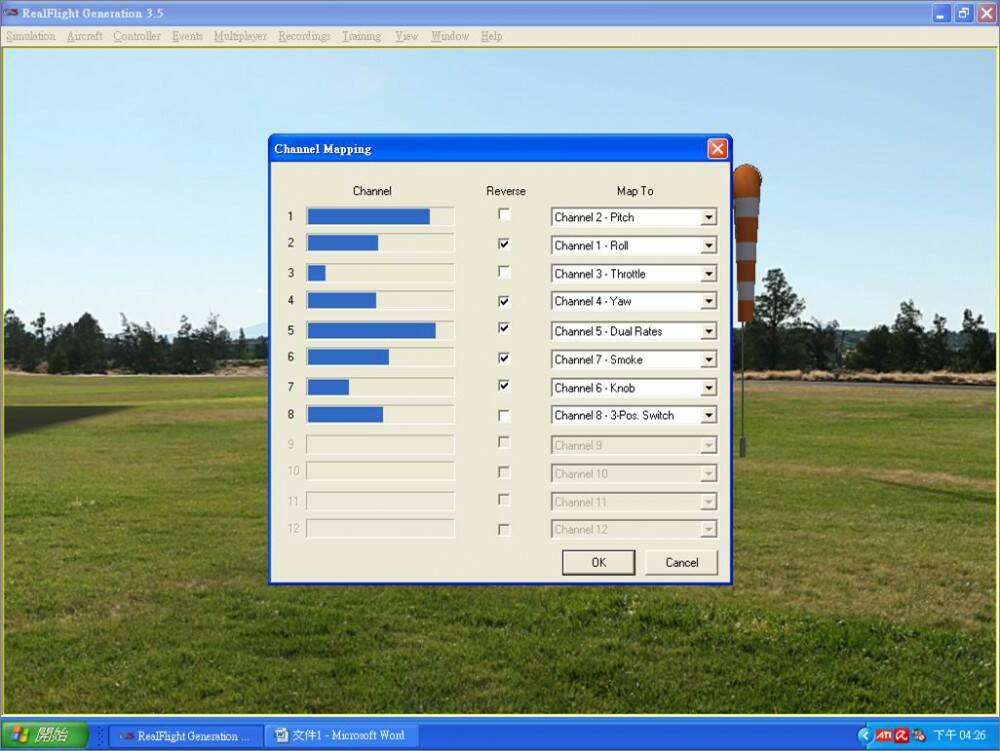Open the Training menu

click(362, 36)
